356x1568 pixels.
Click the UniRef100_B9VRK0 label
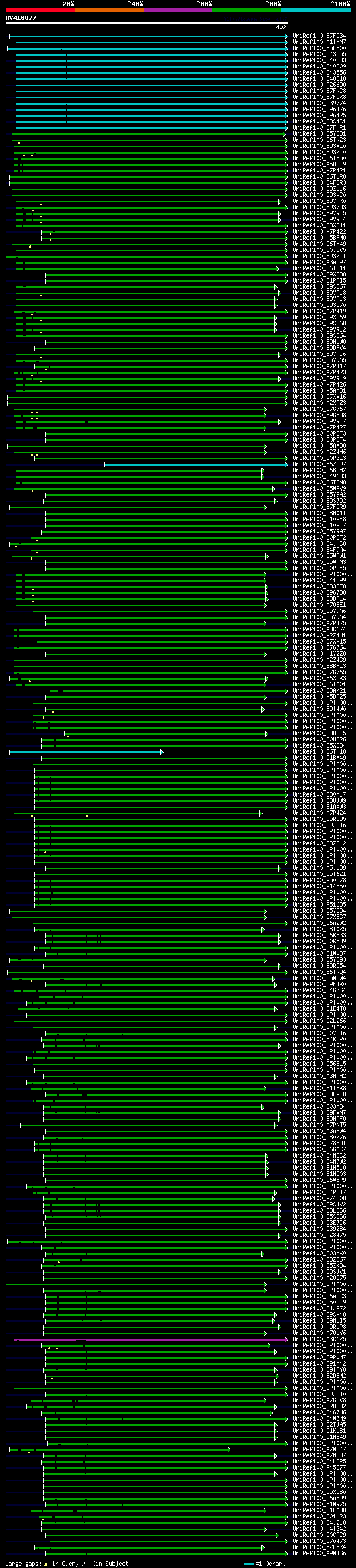click(x=319, y=201)
